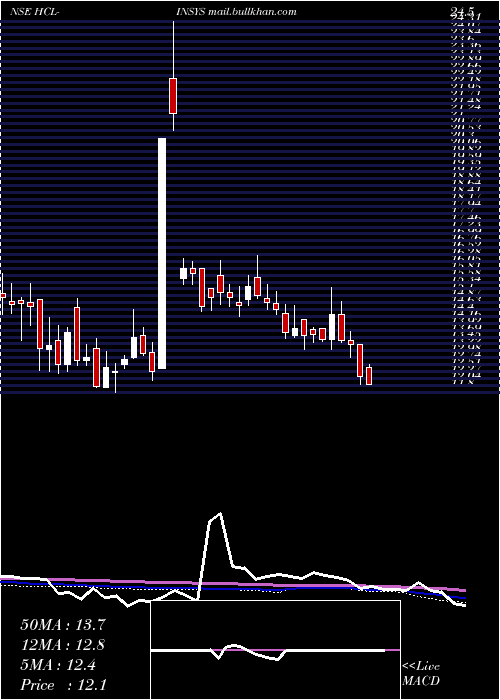This screenshot has height=700, width=500.
Task: Click the red candlestick at the chart peak
Action: point(173,96)
